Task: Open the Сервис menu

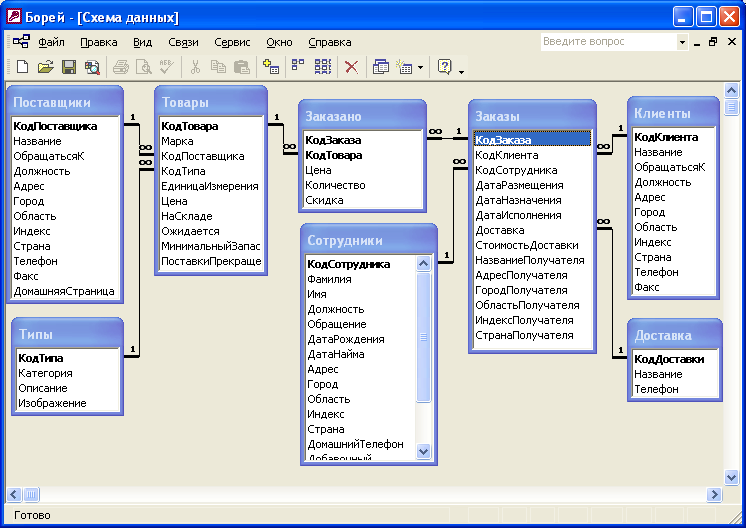Action: pyautogui.click(x=232, y=42)
